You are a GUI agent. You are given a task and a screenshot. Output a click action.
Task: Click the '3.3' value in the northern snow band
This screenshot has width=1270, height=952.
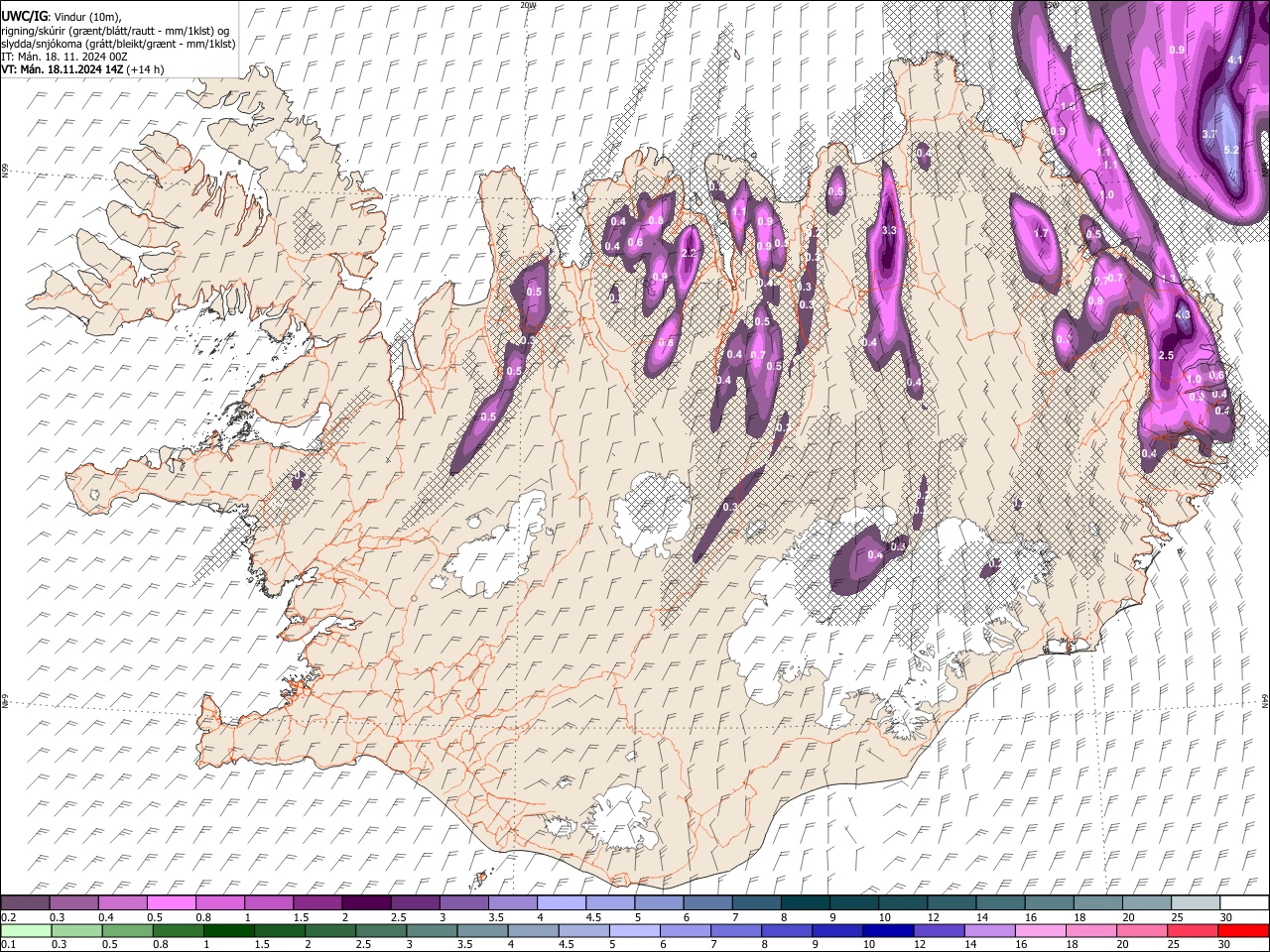[x=889, y=230]
